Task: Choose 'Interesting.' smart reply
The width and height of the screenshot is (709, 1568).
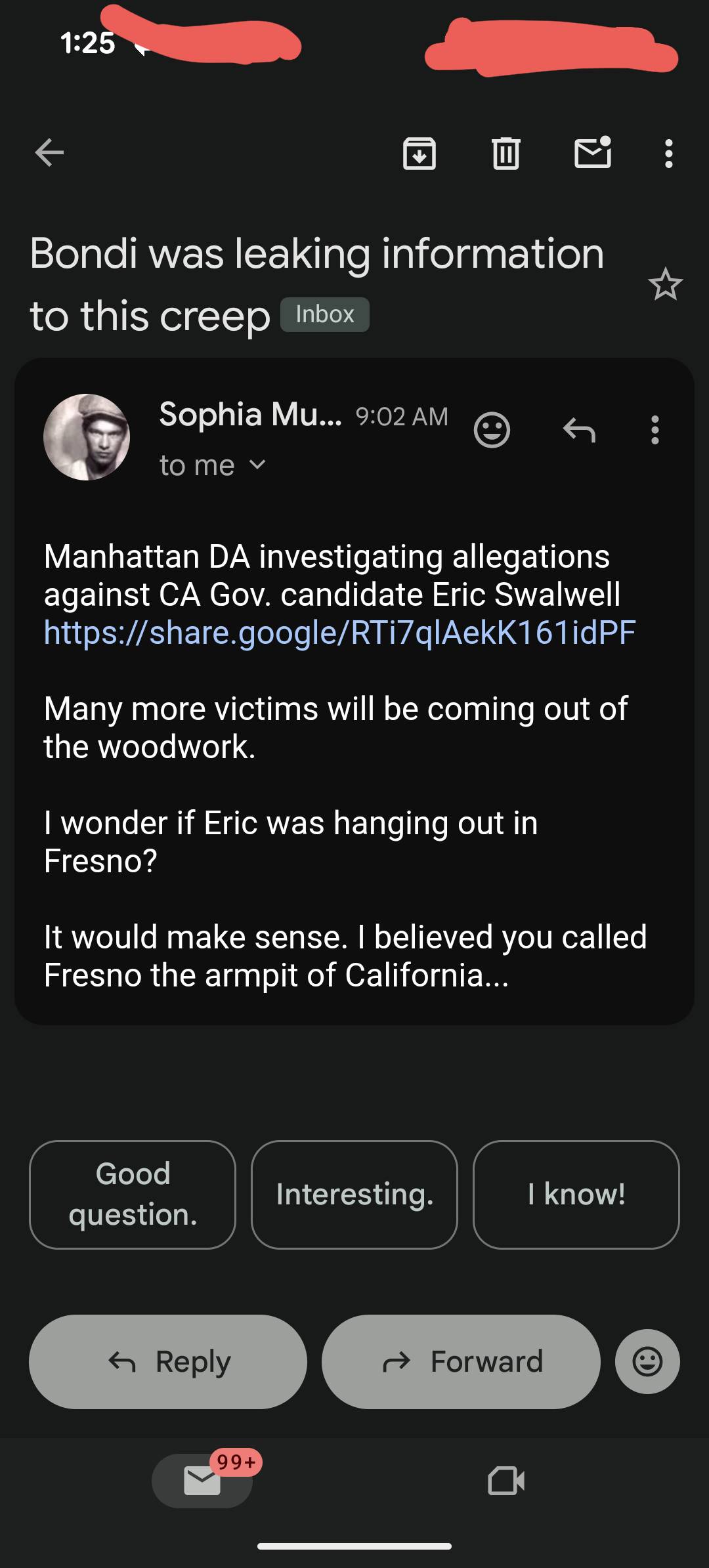Action: (354, 1195)
